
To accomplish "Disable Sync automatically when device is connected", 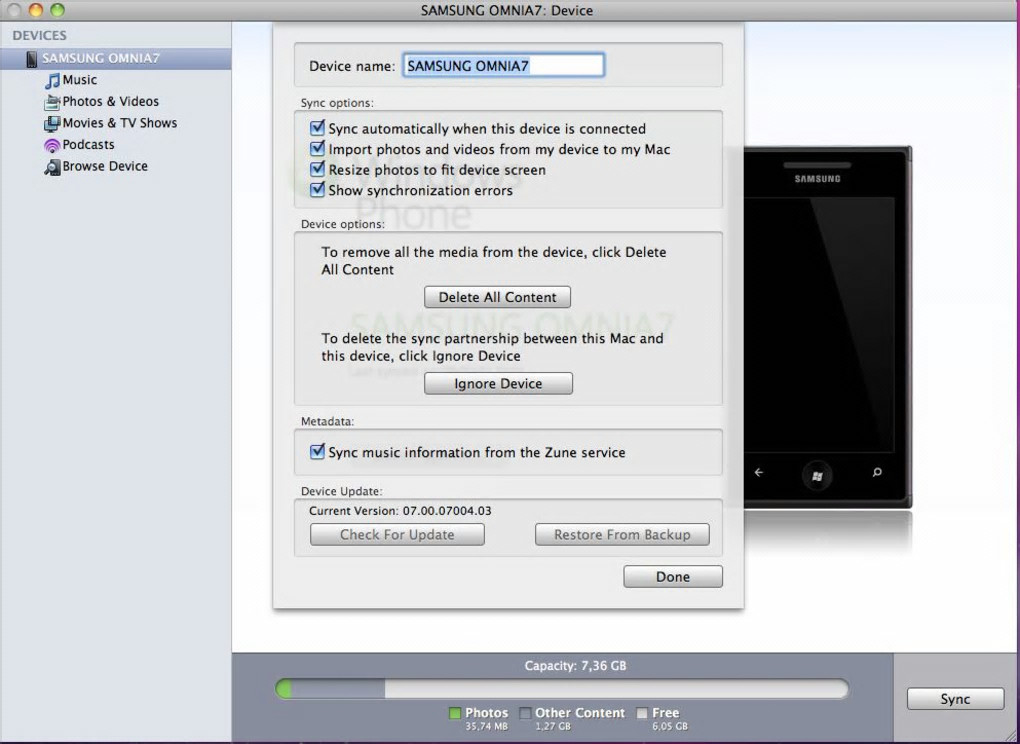I will click(317, 127).
